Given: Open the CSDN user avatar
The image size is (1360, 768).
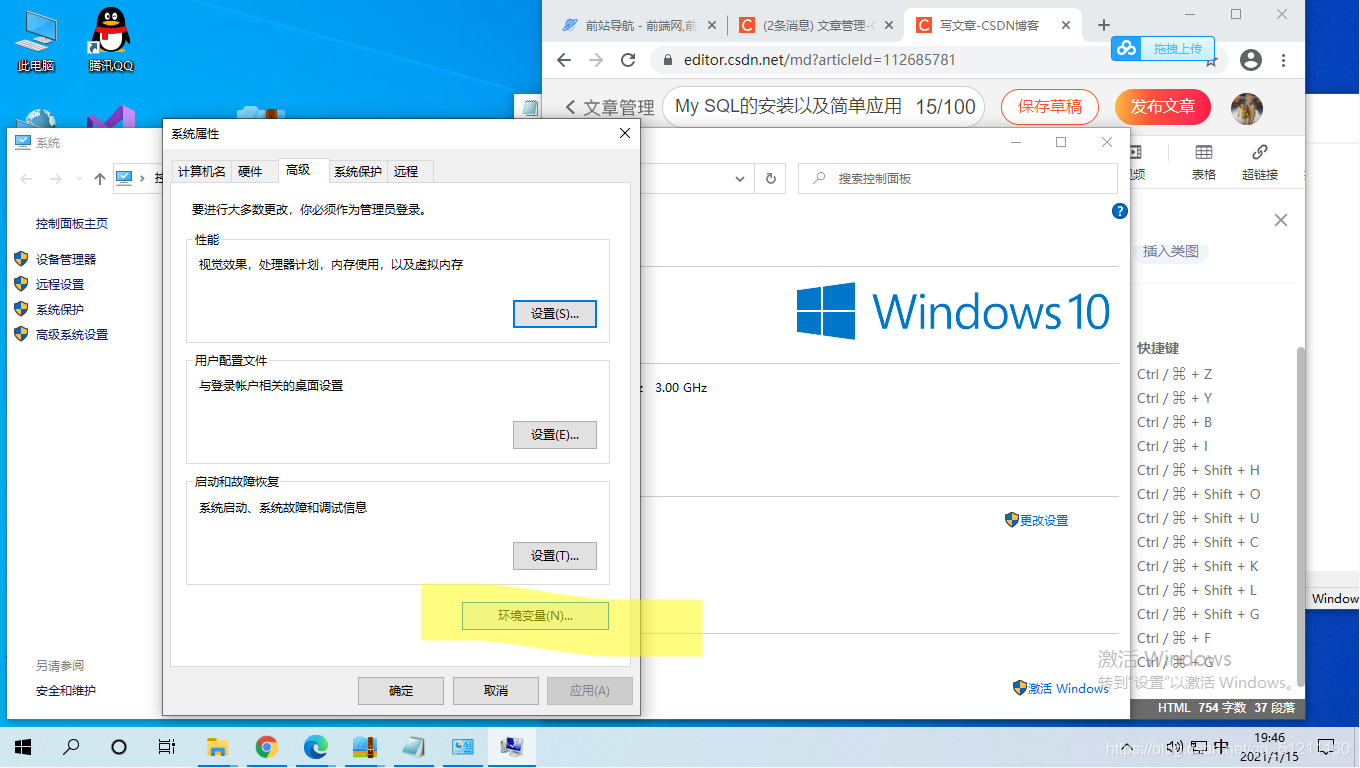Looking at the screenshot, I should pyautogui.click(x=1247, y=108).
